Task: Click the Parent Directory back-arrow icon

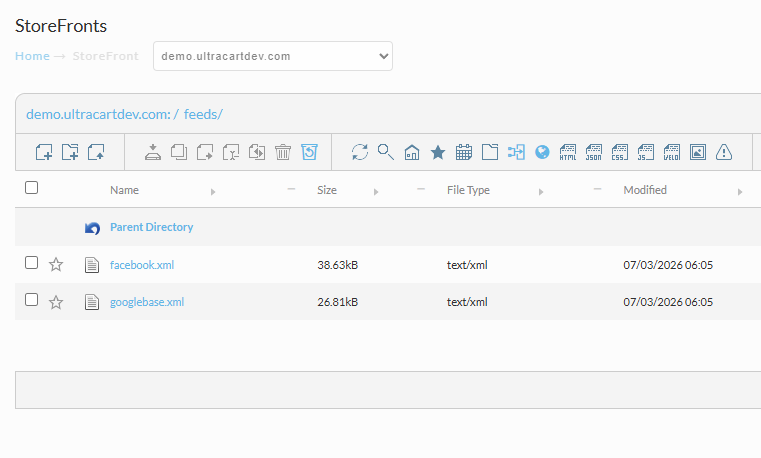Action: pyautogui.click(x=92, y=228)
